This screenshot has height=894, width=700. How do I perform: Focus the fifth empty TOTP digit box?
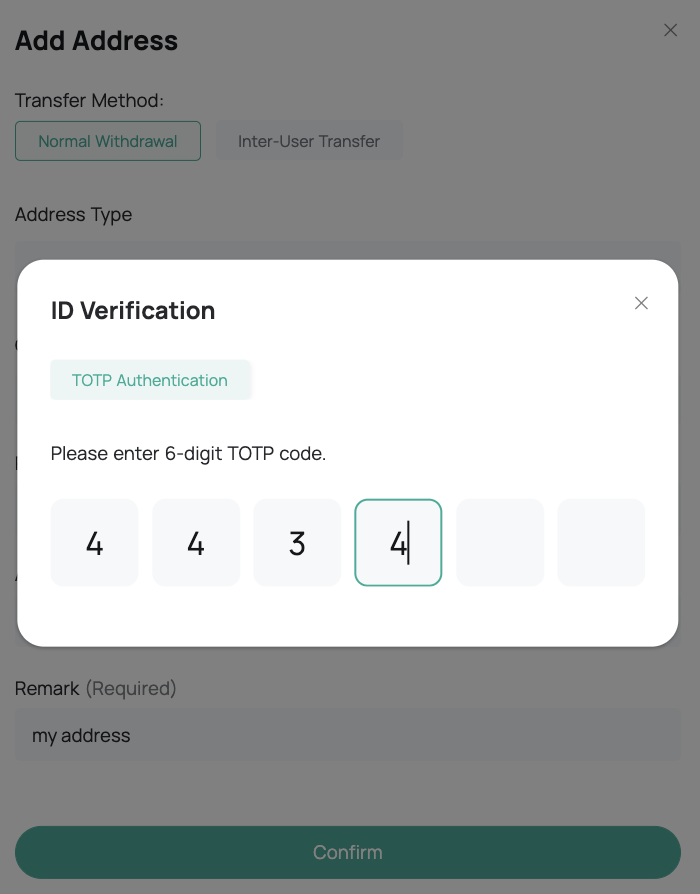(500, 543)
